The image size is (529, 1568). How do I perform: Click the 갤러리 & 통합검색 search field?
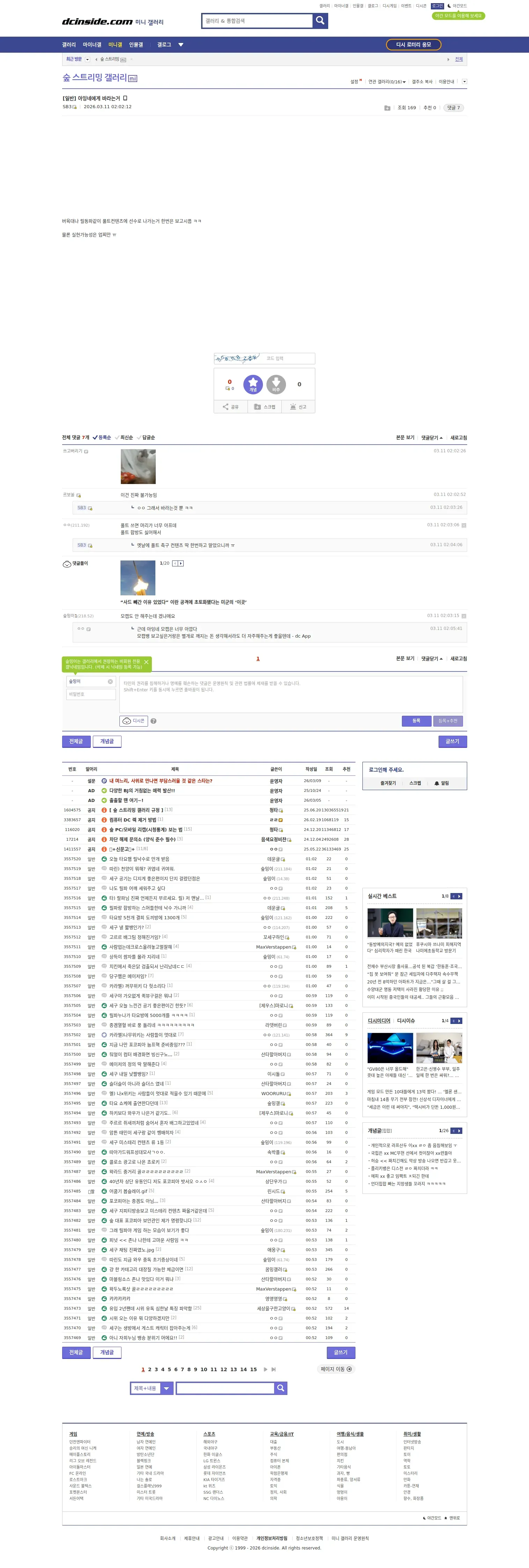pyautogui.click(x=257, y=21)
